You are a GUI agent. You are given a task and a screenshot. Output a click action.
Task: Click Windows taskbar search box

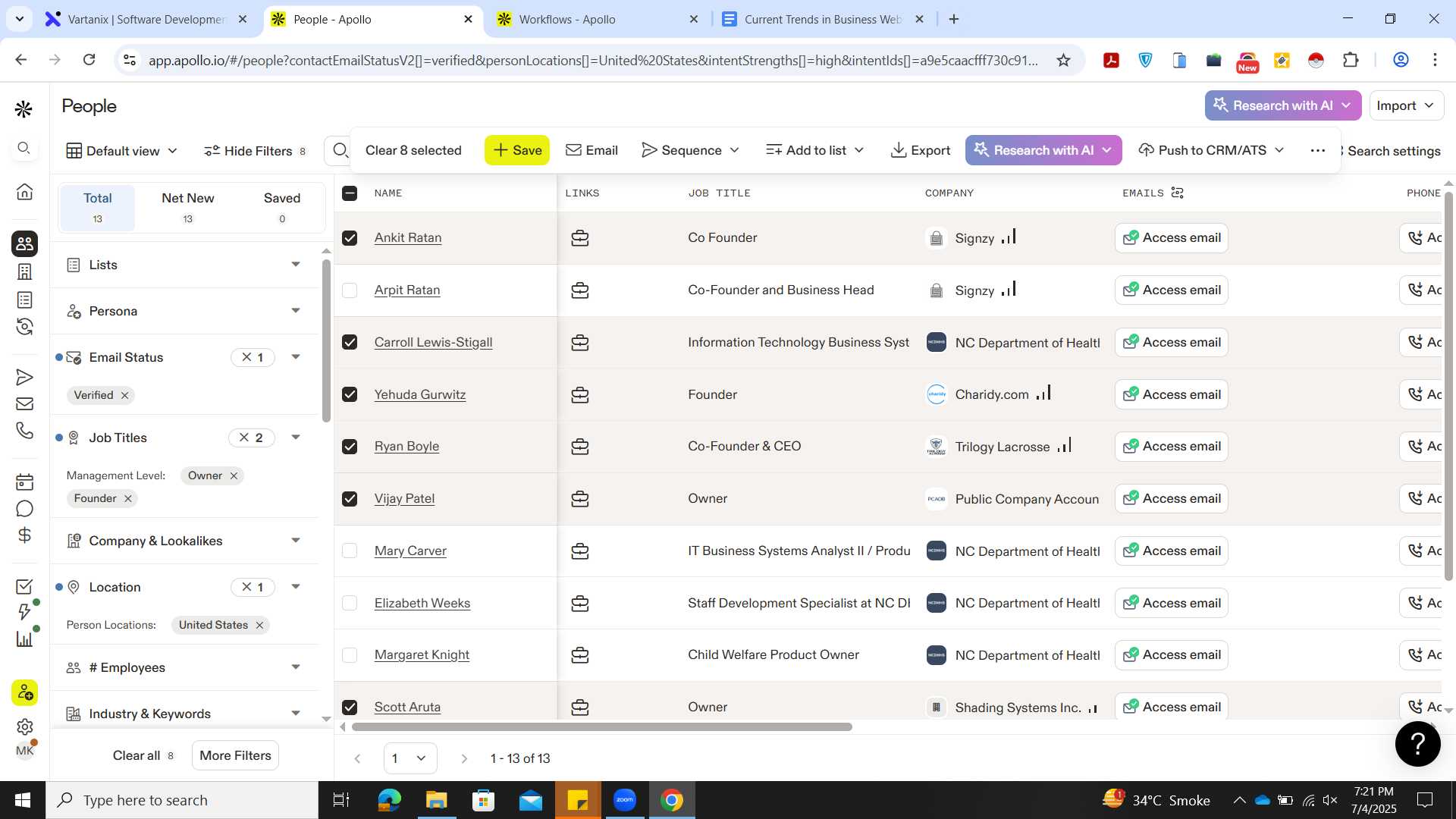(x=182, y=800)
